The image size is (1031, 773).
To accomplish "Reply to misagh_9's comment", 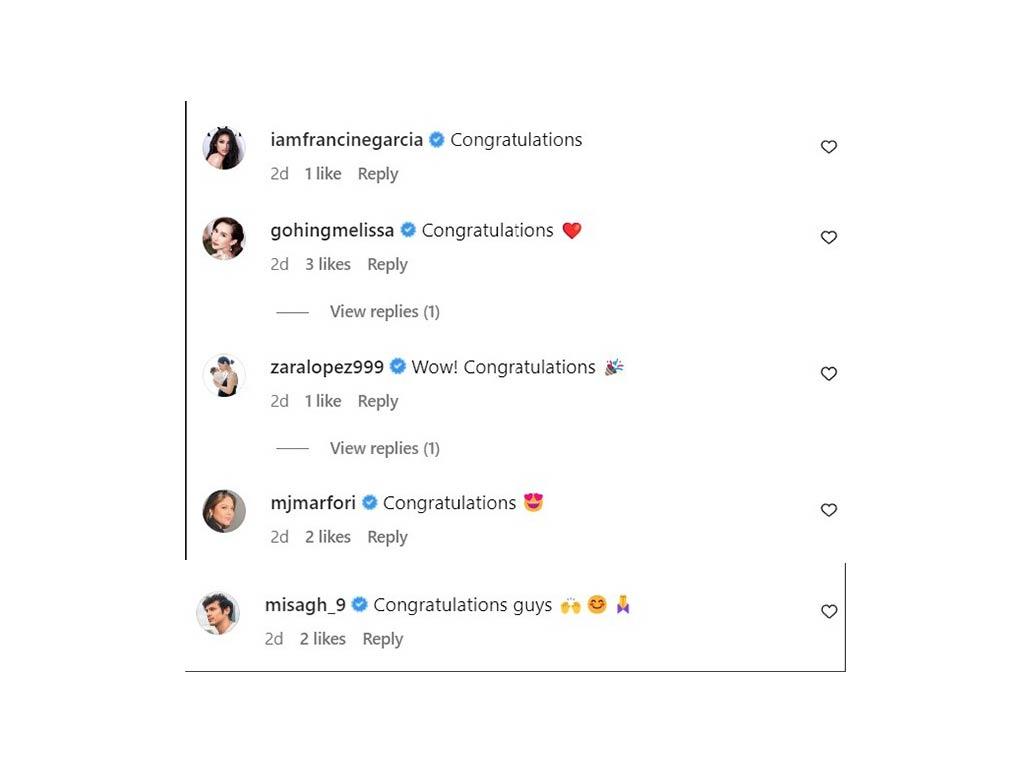I will pyautogui.click(x=383, y=638).
